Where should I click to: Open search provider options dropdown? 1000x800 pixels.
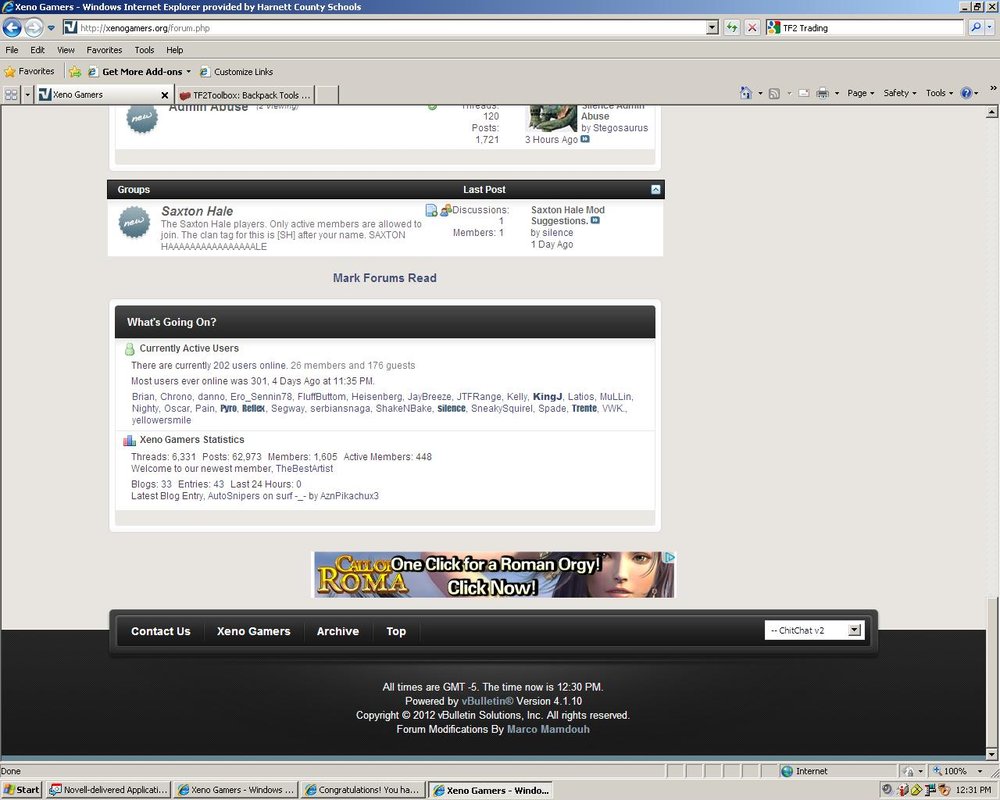[x=990, y=27]
